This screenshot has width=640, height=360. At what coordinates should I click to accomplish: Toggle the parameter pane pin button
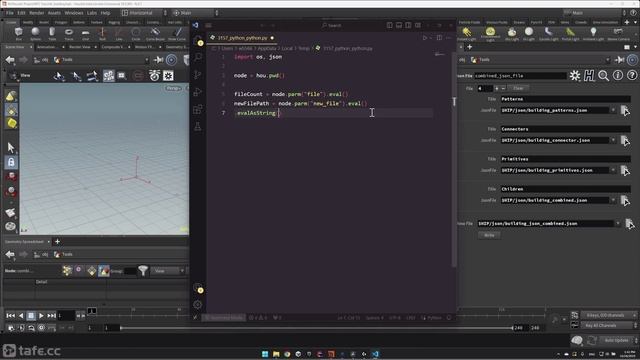click(619, 60)
